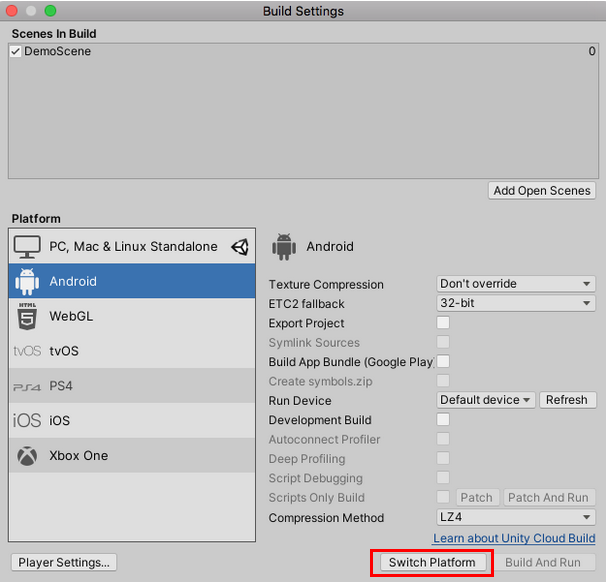Close the Build Settings window

point(12,11)
